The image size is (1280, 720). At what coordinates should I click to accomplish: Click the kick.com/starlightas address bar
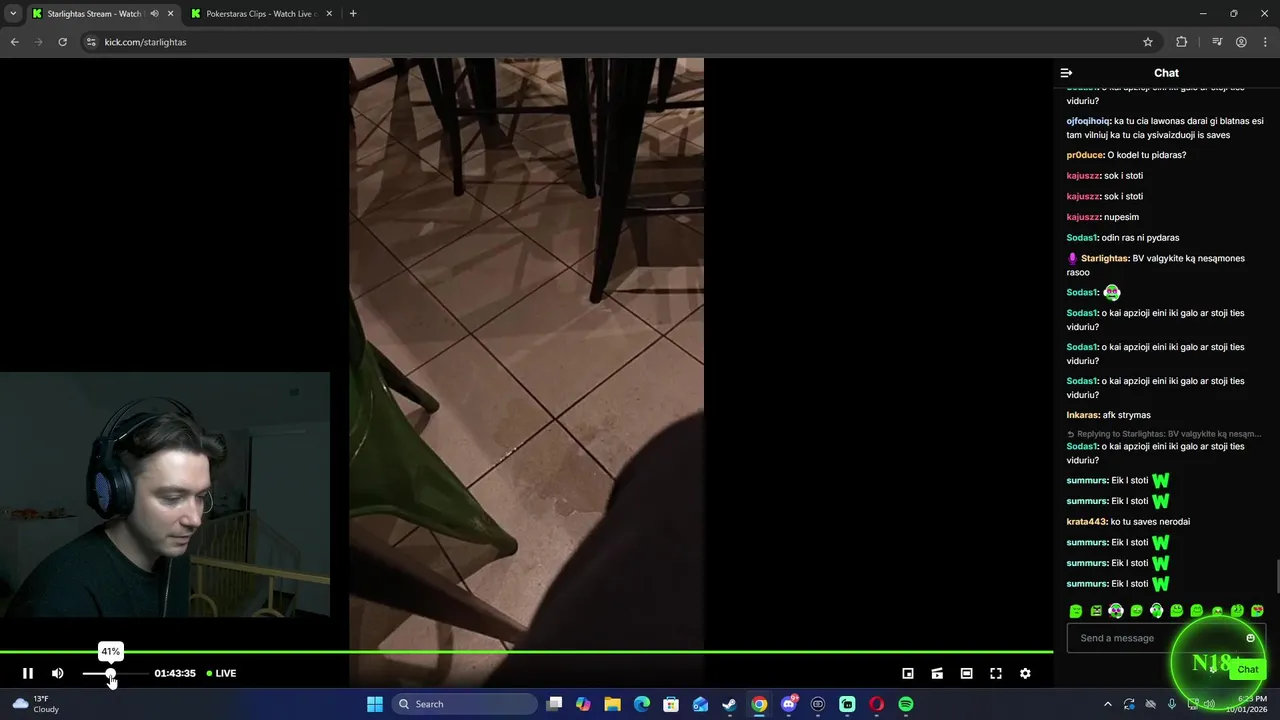[x=620, y=42]
